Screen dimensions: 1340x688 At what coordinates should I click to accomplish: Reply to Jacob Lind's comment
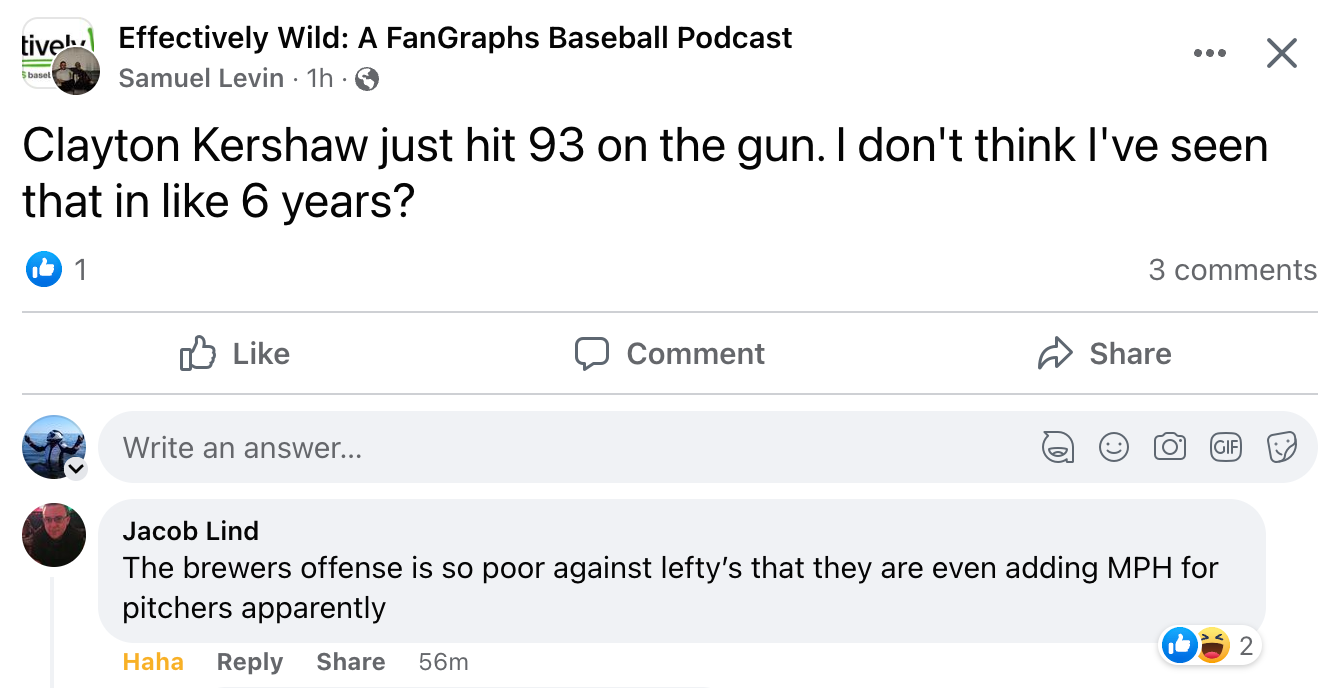pos(250,662)
